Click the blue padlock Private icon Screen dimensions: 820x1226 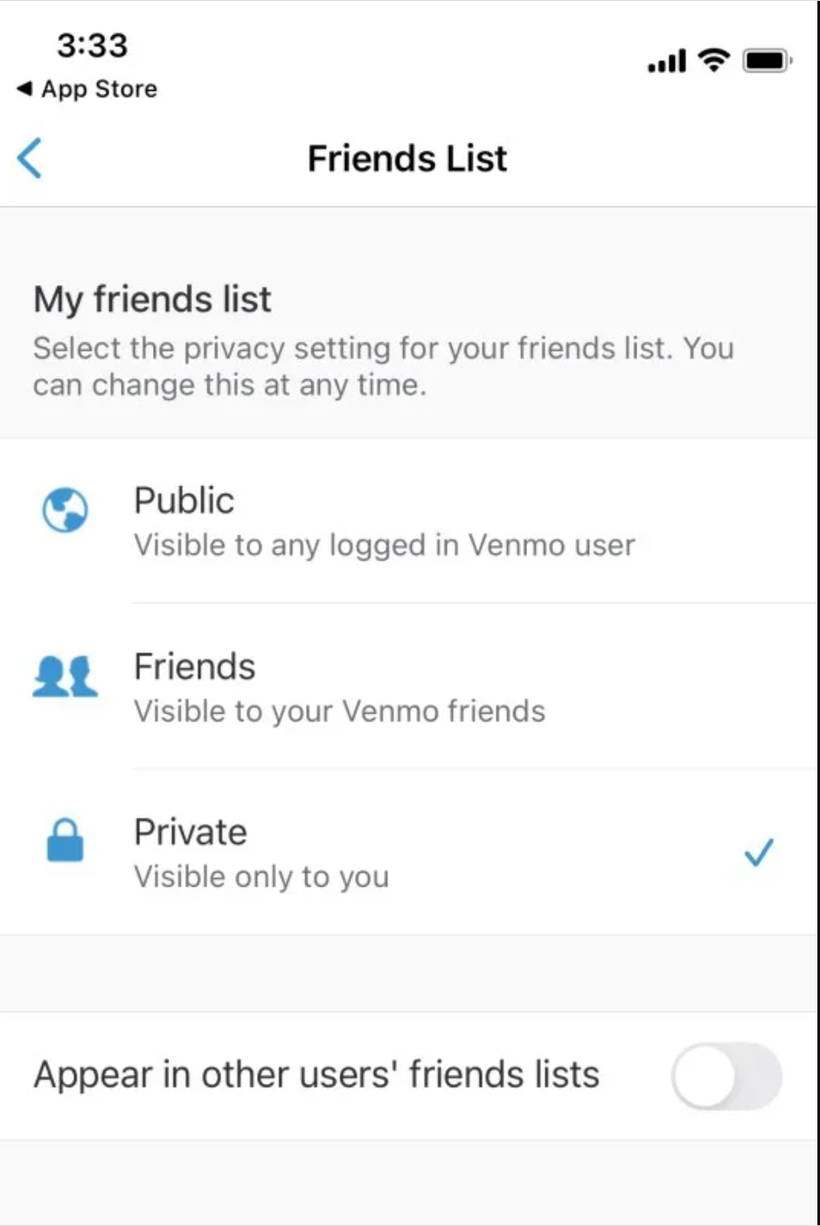click(x=65, y=842)
